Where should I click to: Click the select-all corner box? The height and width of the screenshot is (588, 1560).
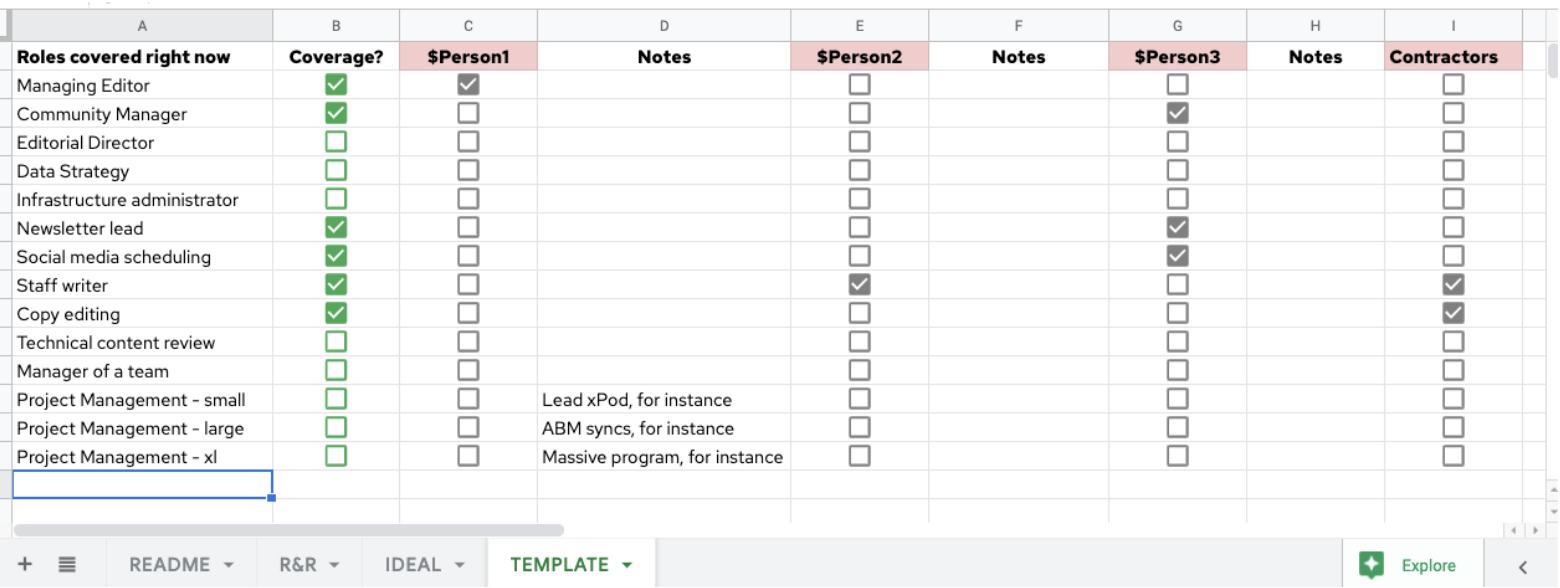pos(6,25)
